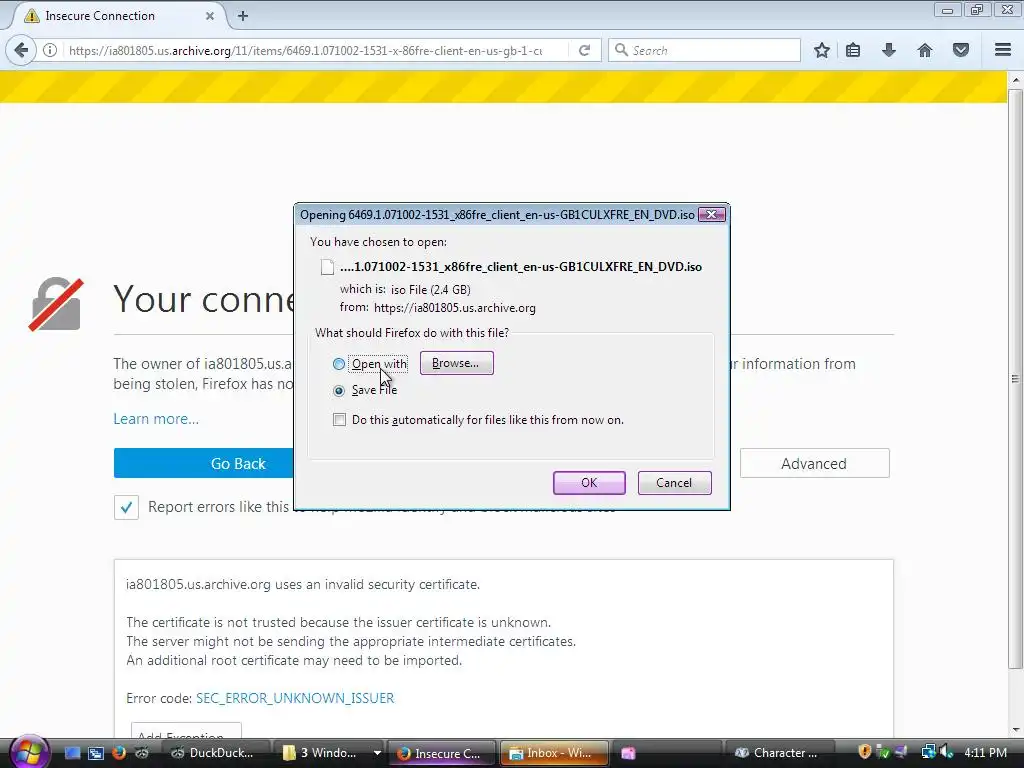Launch Firefox from quick launch
The width and height of the screenshot is (1024, 768).
pos(119,753)
